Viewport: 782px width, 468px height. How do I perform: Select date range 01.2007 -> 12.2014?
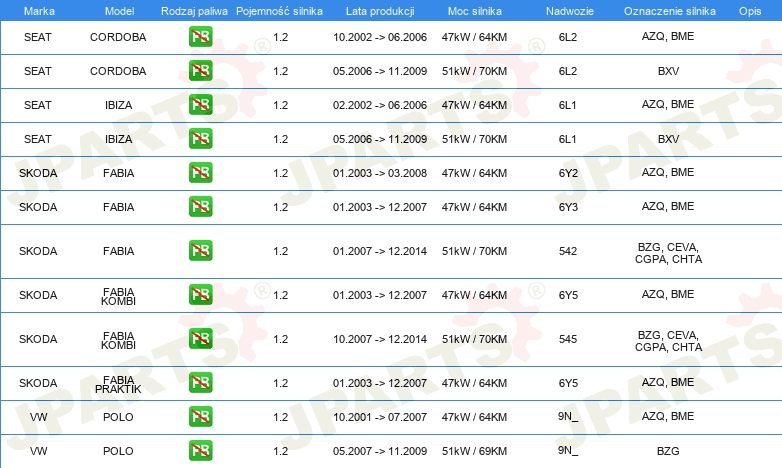tap(380, 251)
